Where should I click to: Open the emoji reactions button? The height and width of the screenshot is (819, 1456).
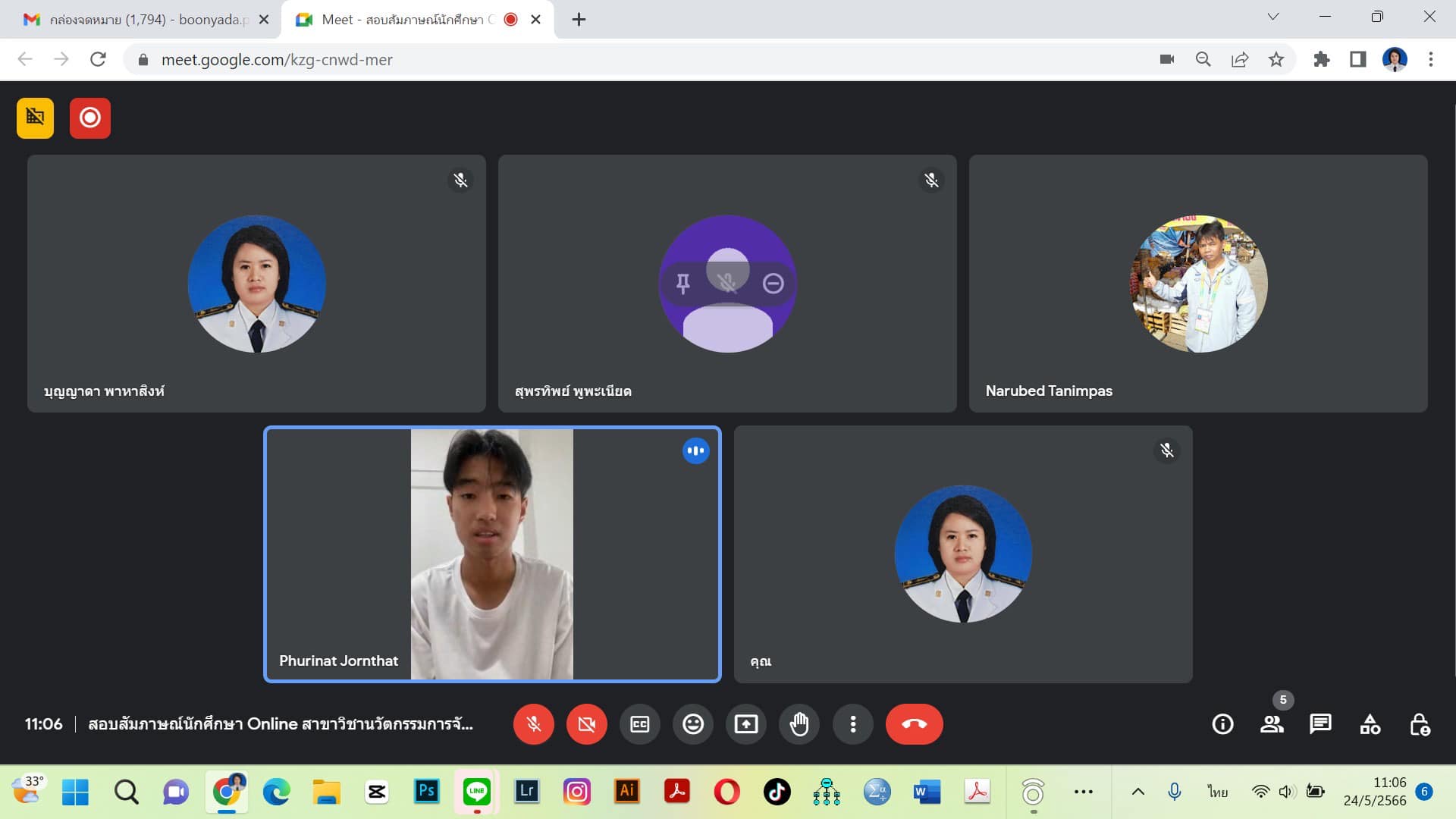(x=692, y=724)
